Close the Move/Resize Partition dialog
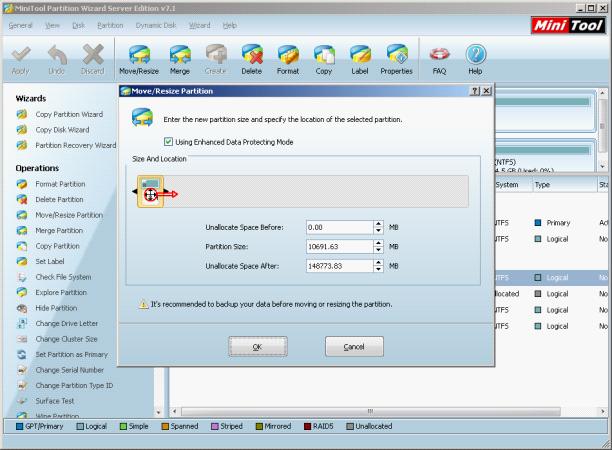612x450 pixels. [x=486, y=91]
